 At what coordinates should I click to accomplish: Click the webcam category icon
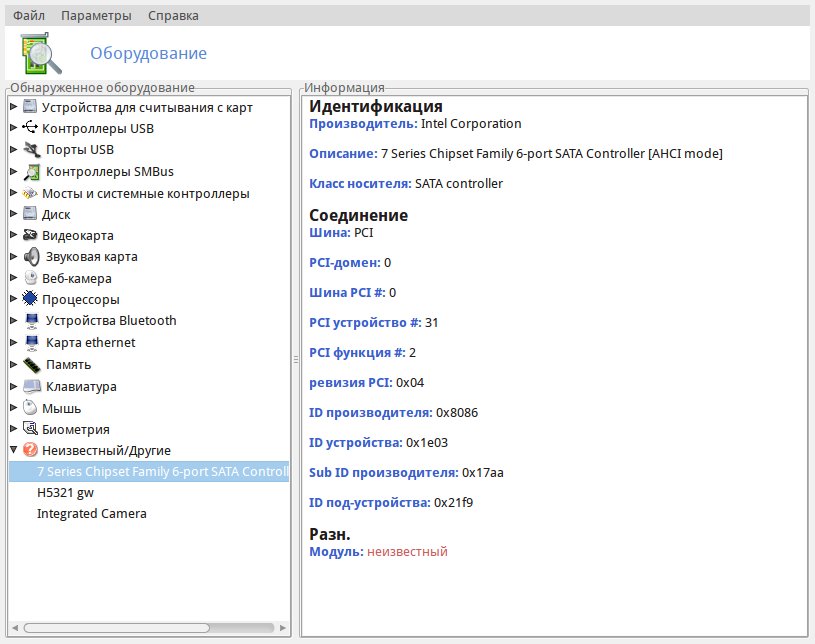30,278
